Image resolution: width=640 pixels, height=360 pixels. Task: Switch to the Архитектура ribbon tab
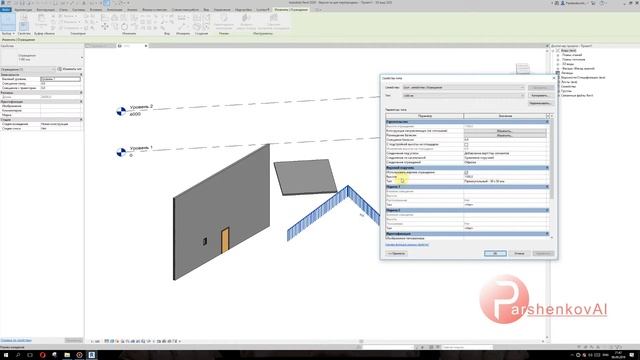point(23,9)
